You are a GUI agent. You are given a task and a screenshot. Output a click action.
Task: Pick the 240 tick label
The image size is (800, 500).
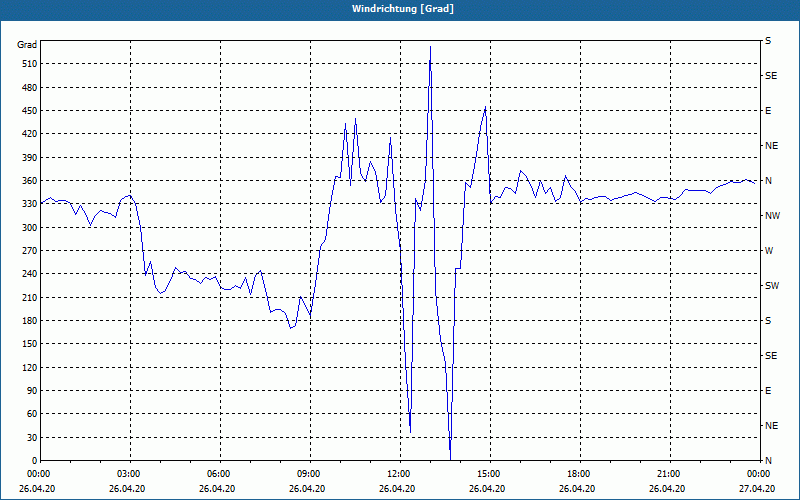tap(29, 274)
